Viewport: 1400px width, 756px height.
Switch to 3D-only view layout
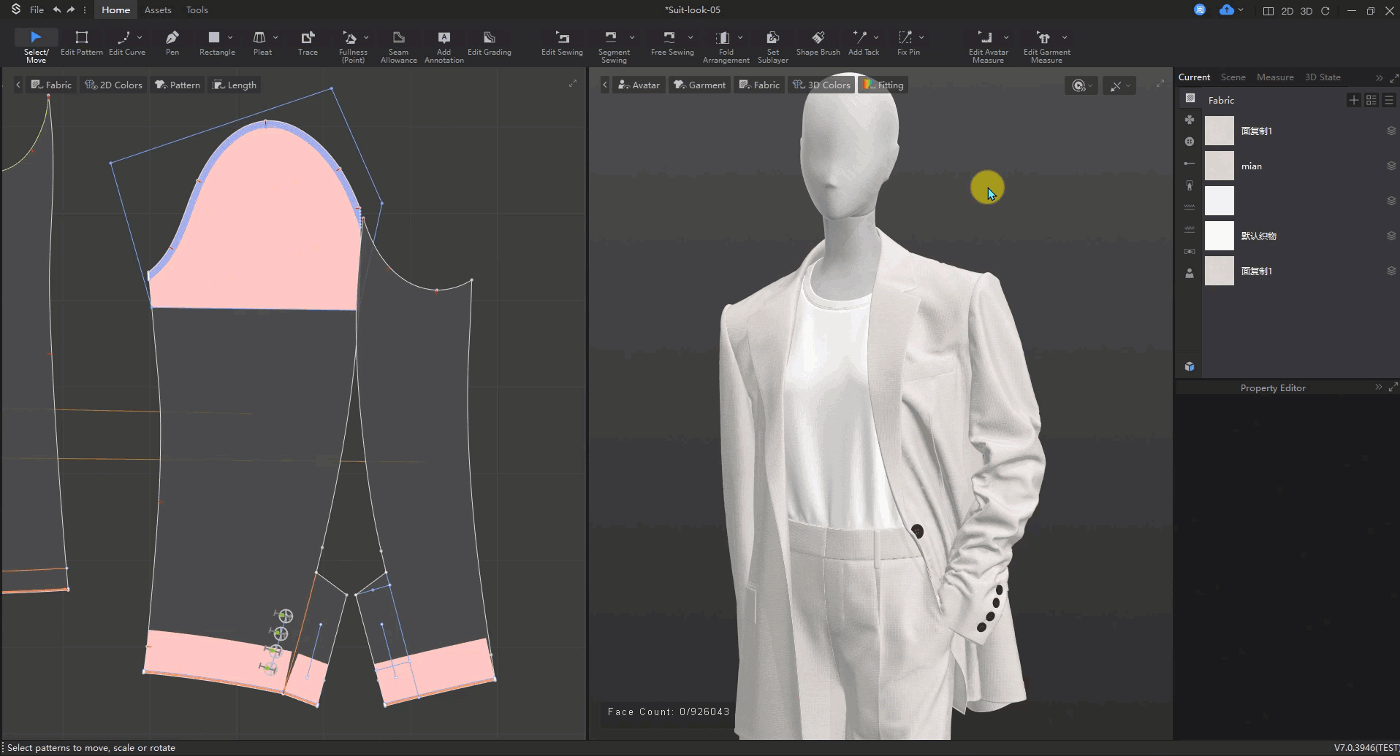pos(1306,11)
